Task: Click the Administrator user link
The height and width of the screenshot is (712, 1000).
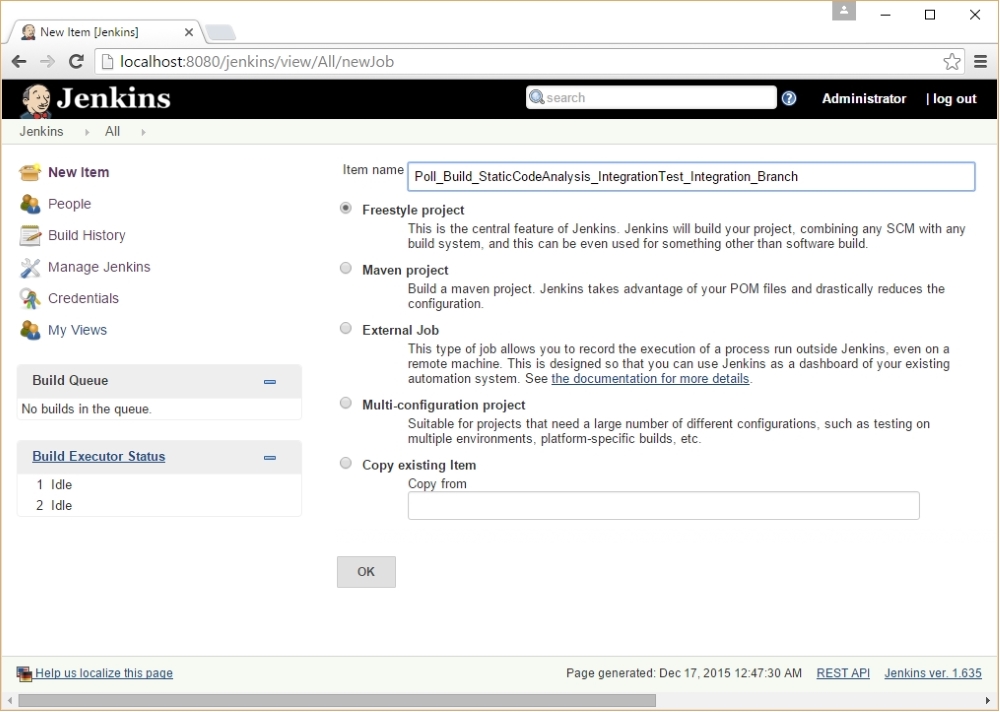Action: coord(864,99)
